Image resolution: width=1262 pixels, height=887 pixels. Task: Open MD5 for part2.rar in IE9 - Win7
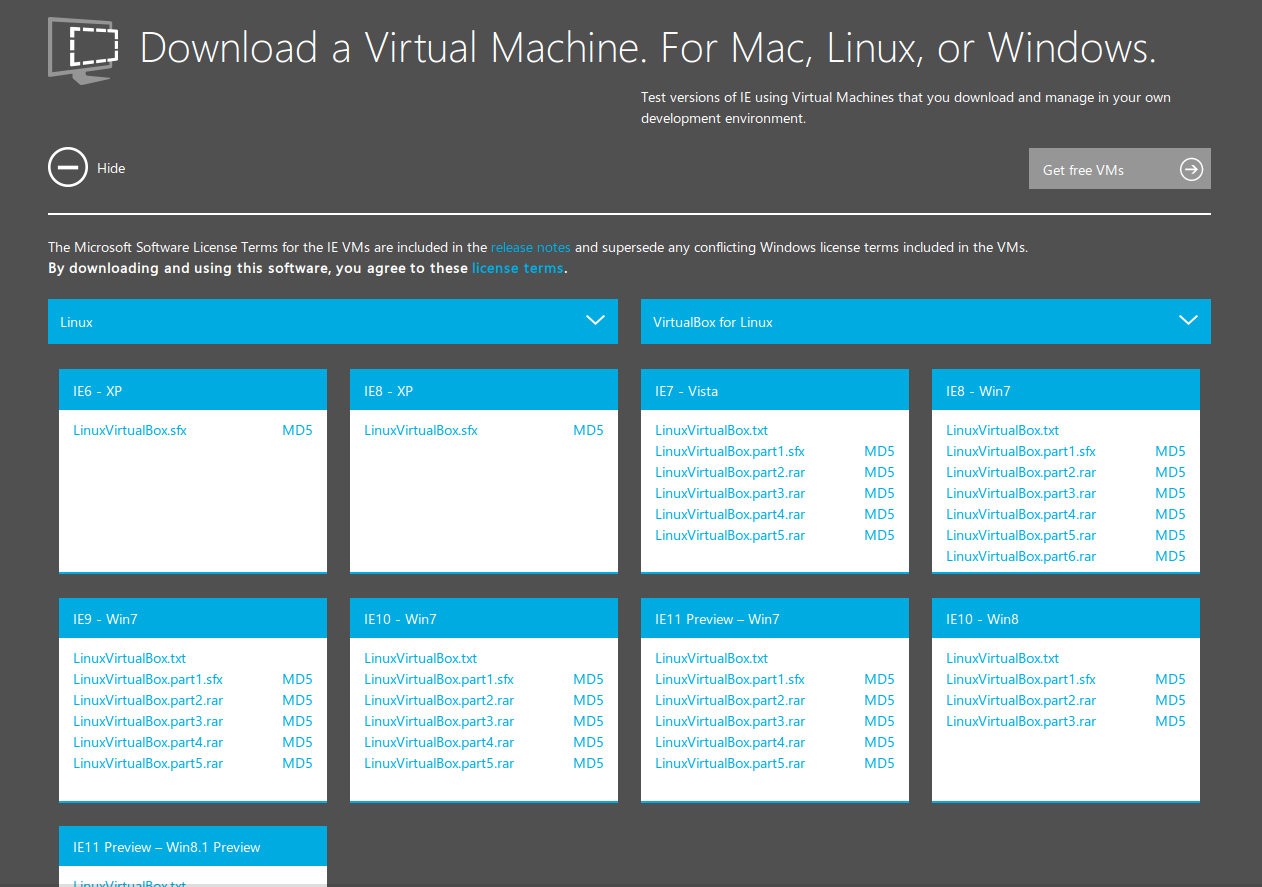coord(297,700)
